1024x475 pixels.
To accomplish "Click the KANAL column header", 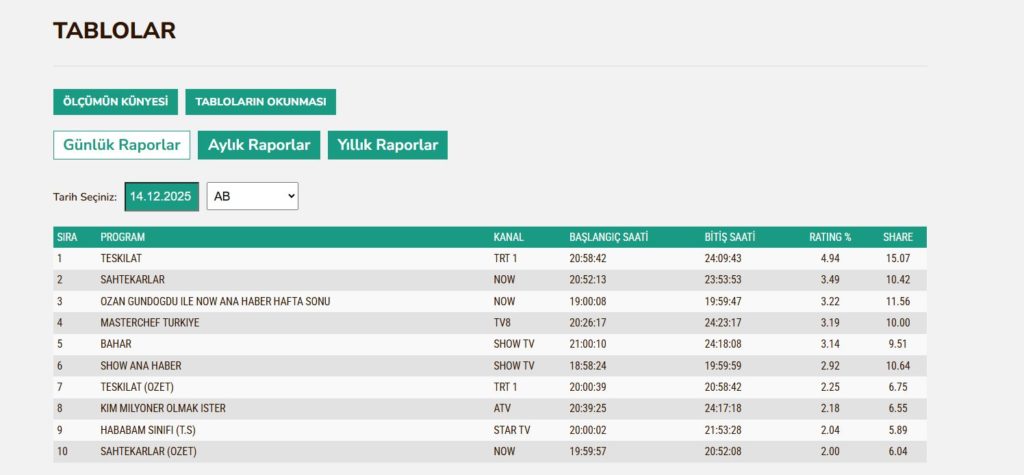I will pos(509,237).
